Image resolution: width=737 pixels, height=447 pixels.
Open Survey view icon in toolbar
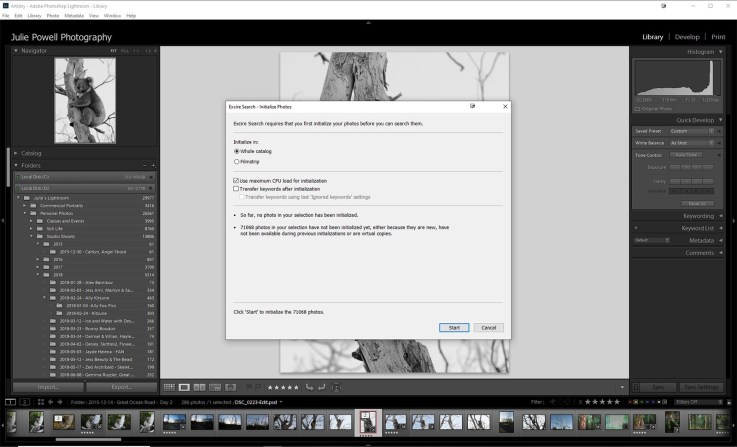point(215,387)
